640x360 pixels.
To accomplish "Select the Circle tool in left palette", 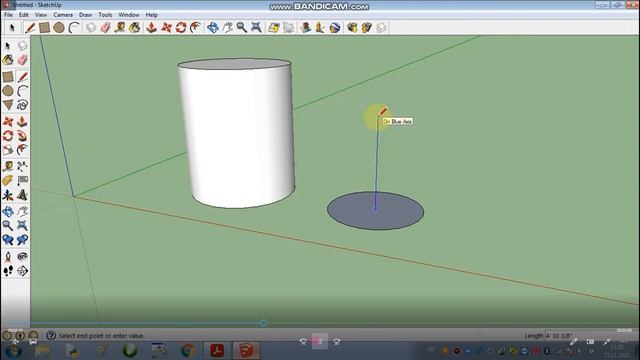I will (8, 91).
